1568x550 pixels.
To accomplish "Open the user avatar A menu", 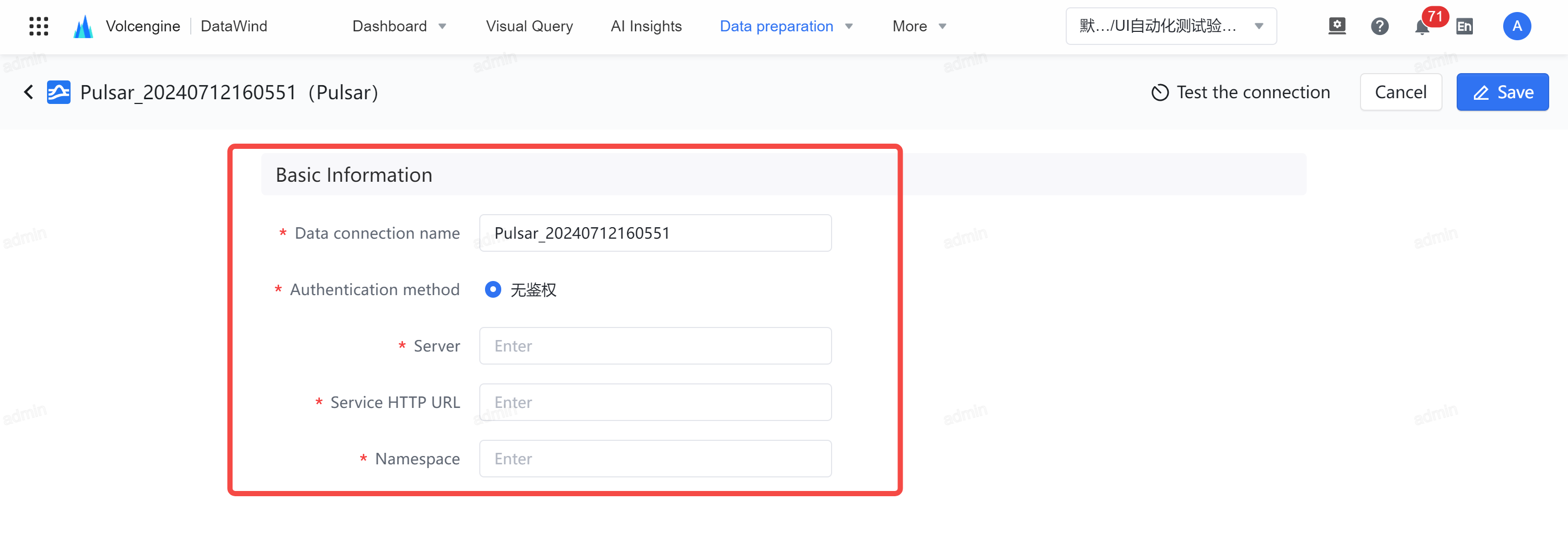I will coord(1516,26).
